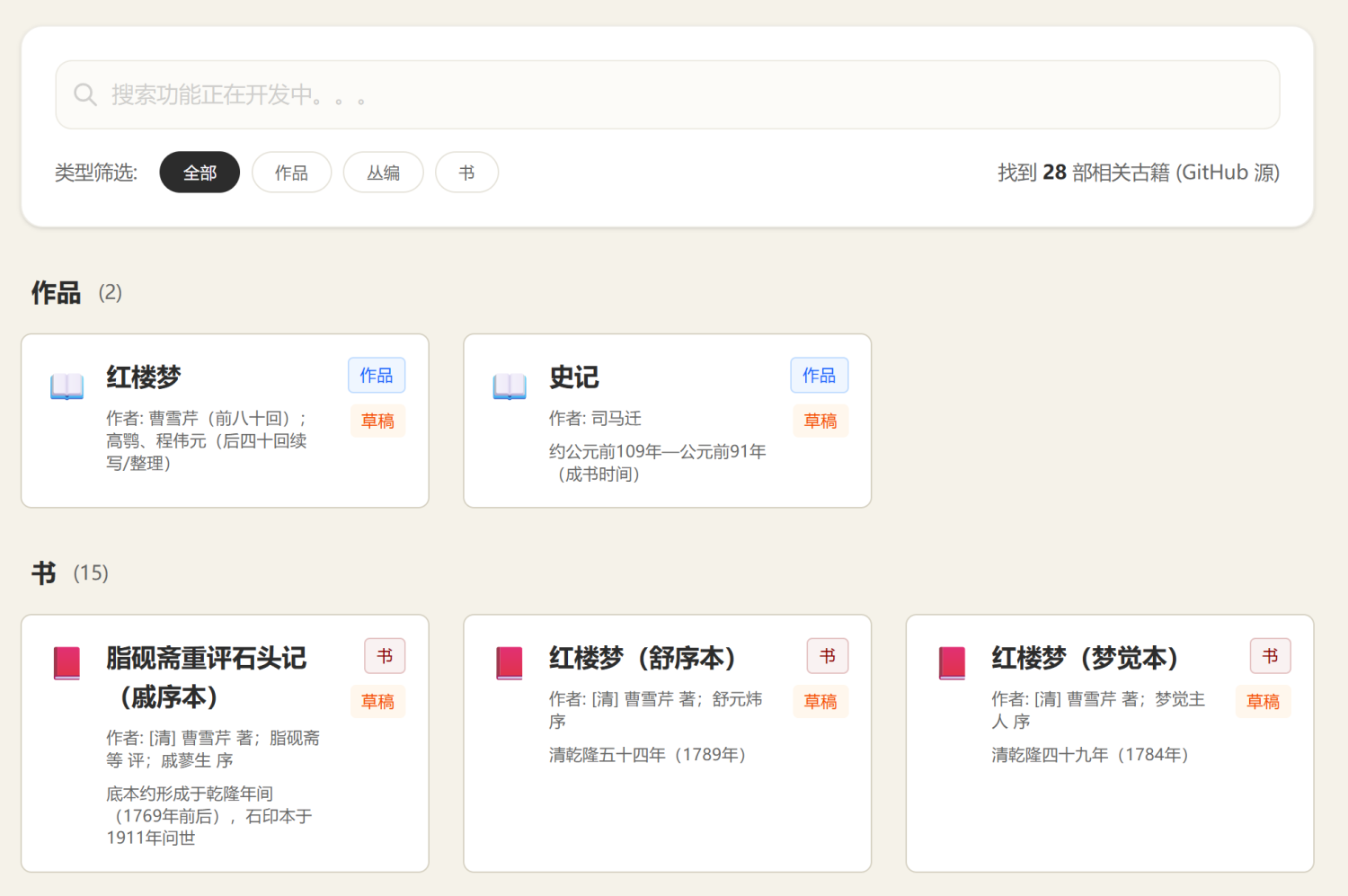The image size is (1348, 896).
Task: Click the red book icon beside 红楼梦（舒序本）
Action: (510, 663)
